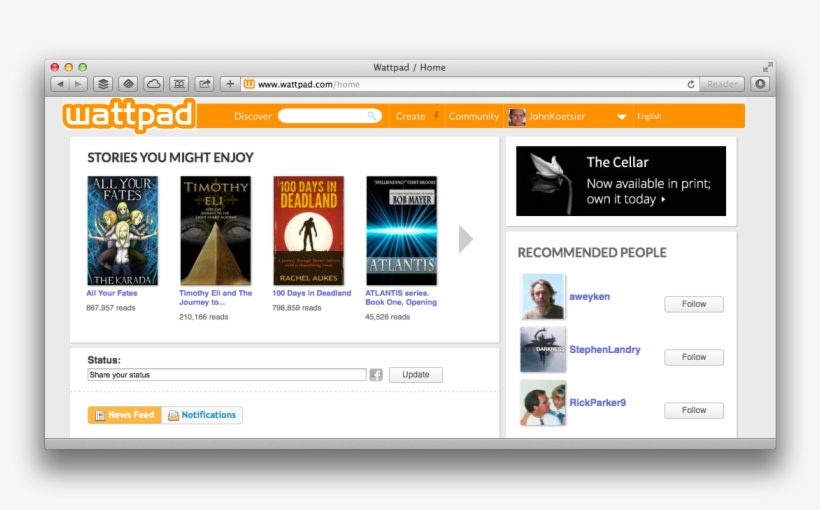Click the diamond layers toolbar icon
This screenshot has width=820, height=510.
128,84
